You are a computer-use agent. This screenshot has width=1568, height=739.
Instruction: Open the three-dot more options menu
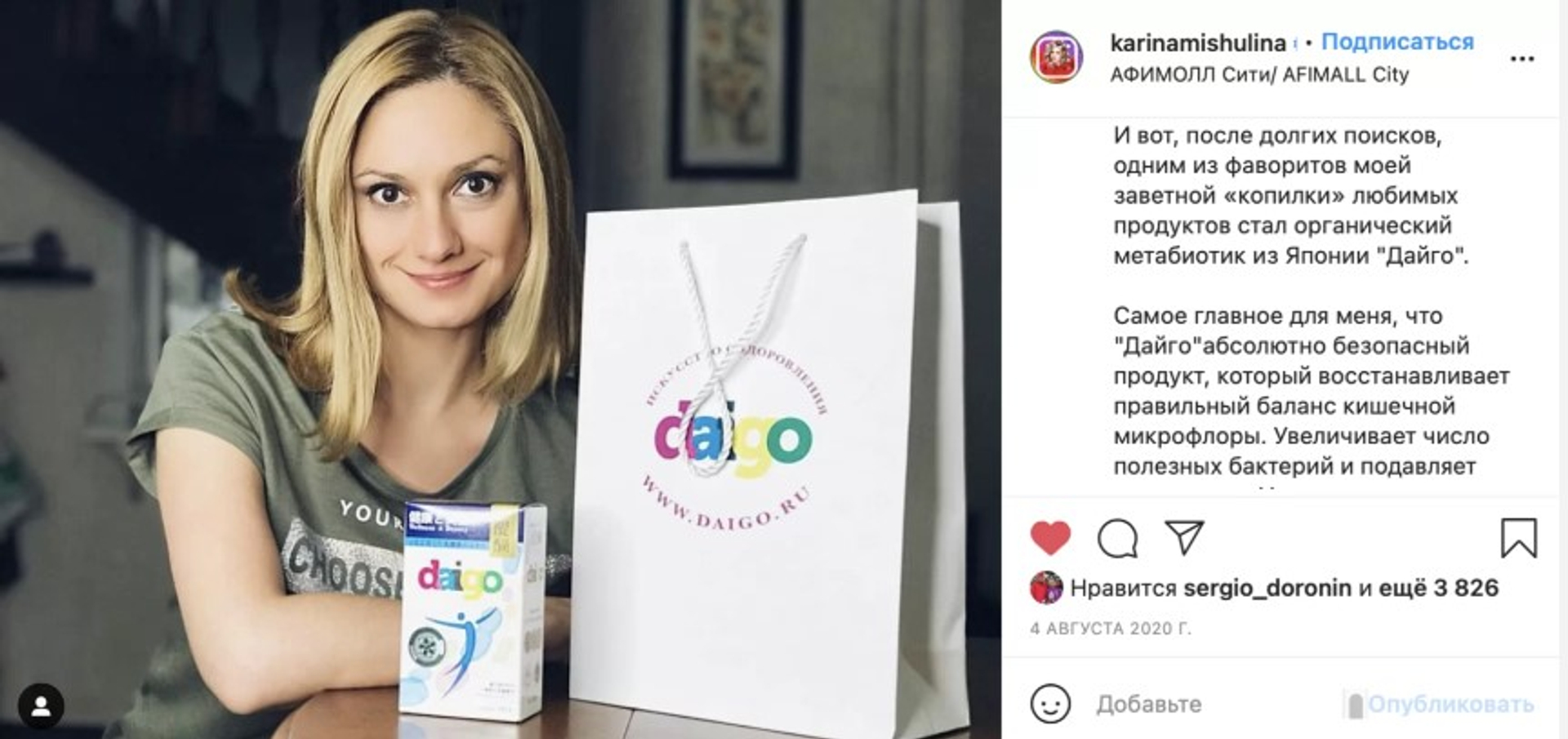(x=1522, y=59)
